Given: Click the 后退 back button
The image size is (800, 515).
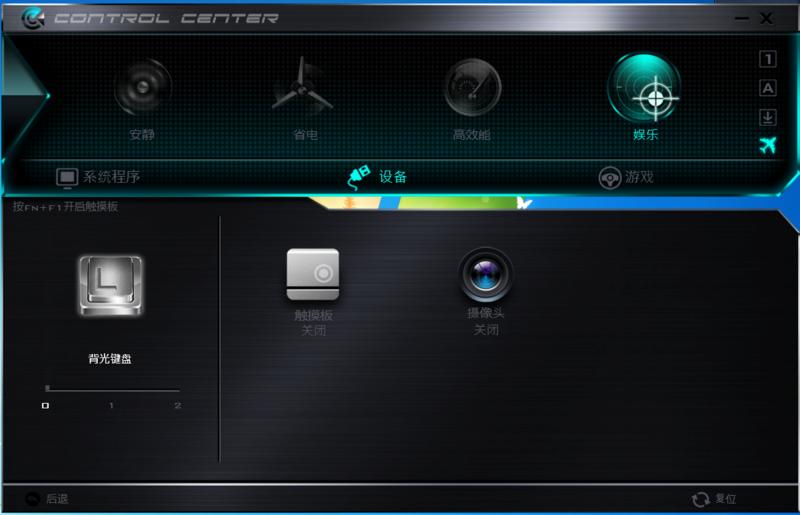Looking at the screenshot, I should click(47, 499).
